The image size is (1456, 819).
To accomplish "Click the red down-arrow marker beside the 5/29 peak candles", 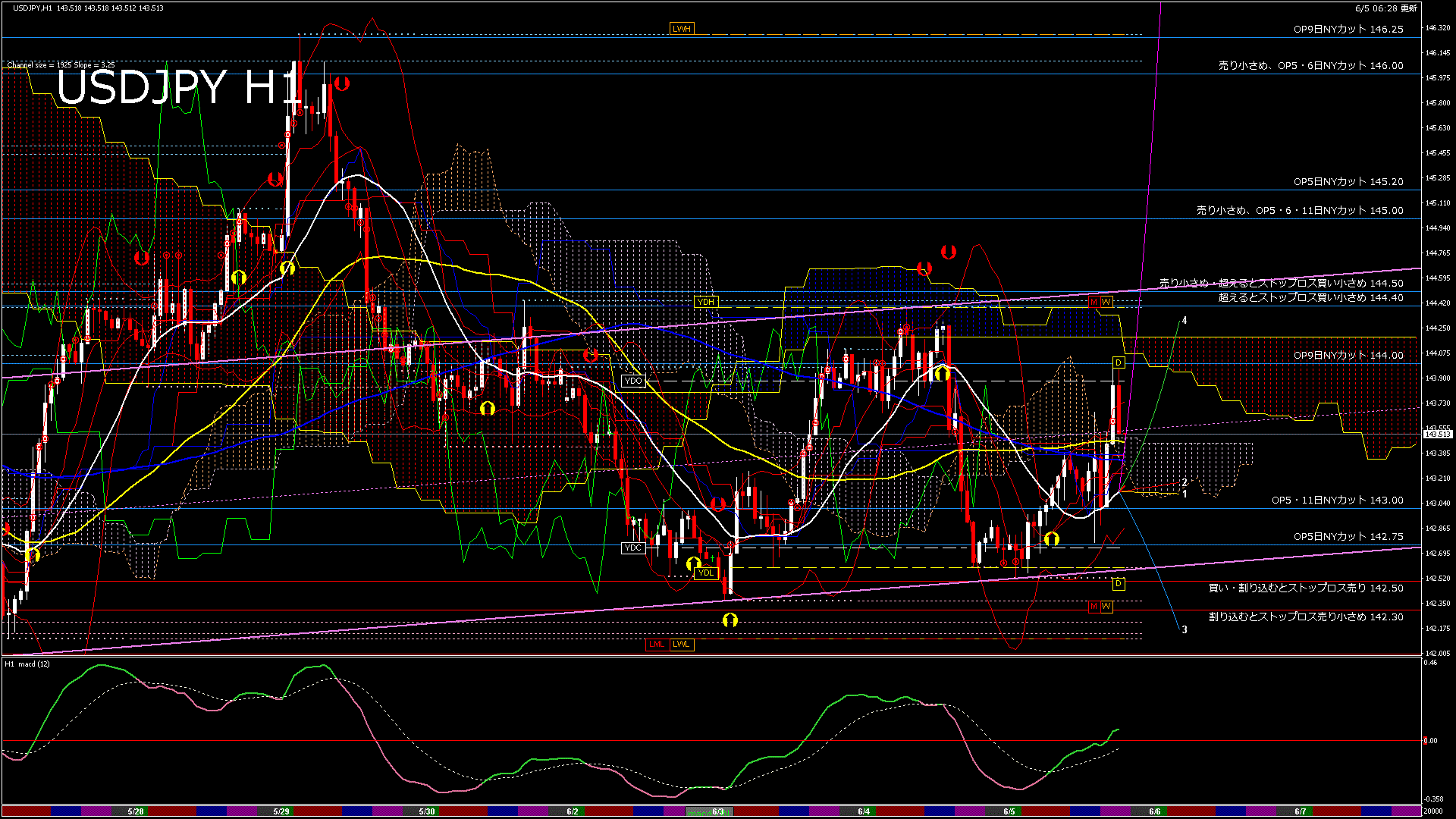I will point(342,83).
